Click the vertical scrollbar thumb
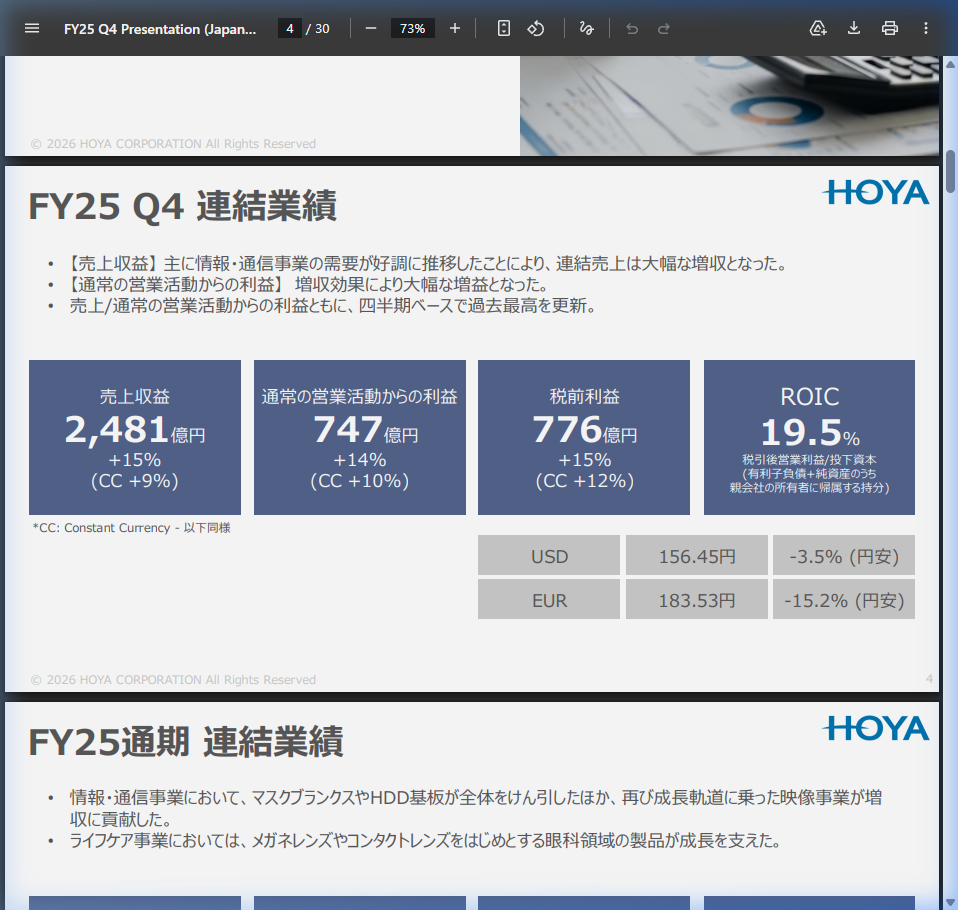The height and width of the screenshot is (910, 958). tap(950, 171)
